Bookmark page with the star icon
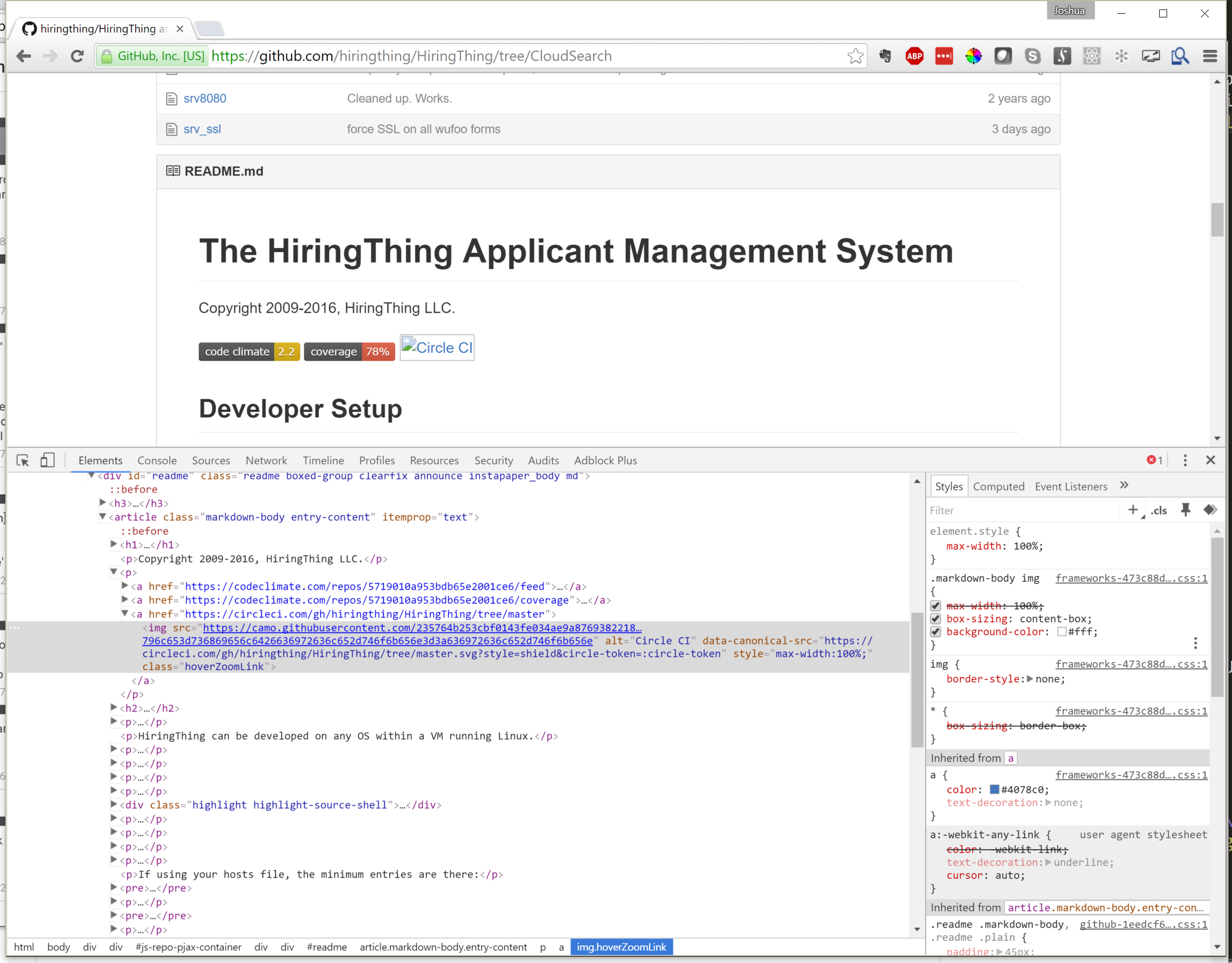 (x=855, y=56)
